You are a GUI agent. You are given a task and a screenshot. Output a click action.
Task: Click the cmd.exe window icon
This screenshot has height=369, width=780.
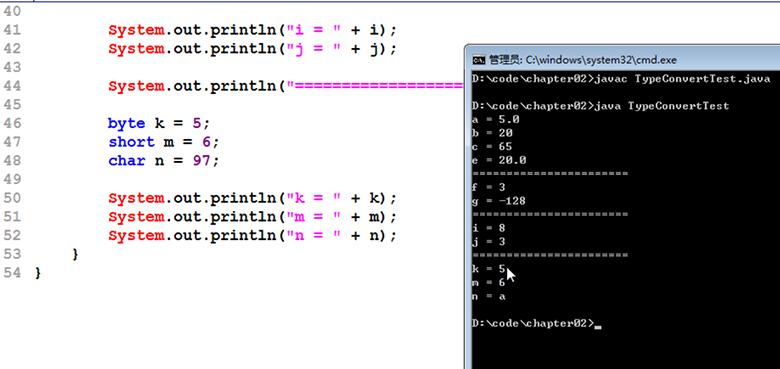pos(479,60)
